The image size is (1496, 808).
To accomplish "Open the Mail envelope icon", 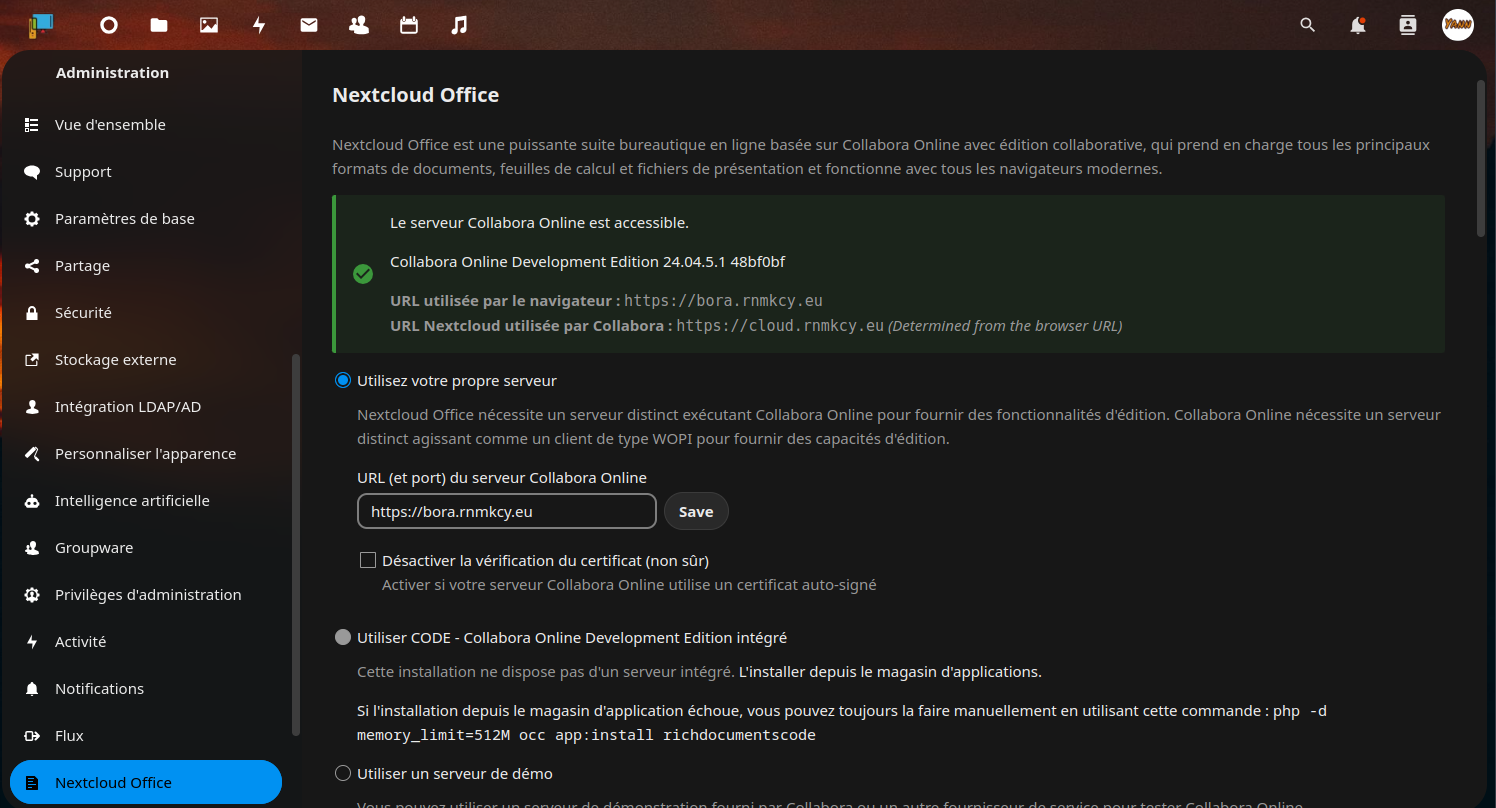I will pyautogui.click(x=309, y=26).
